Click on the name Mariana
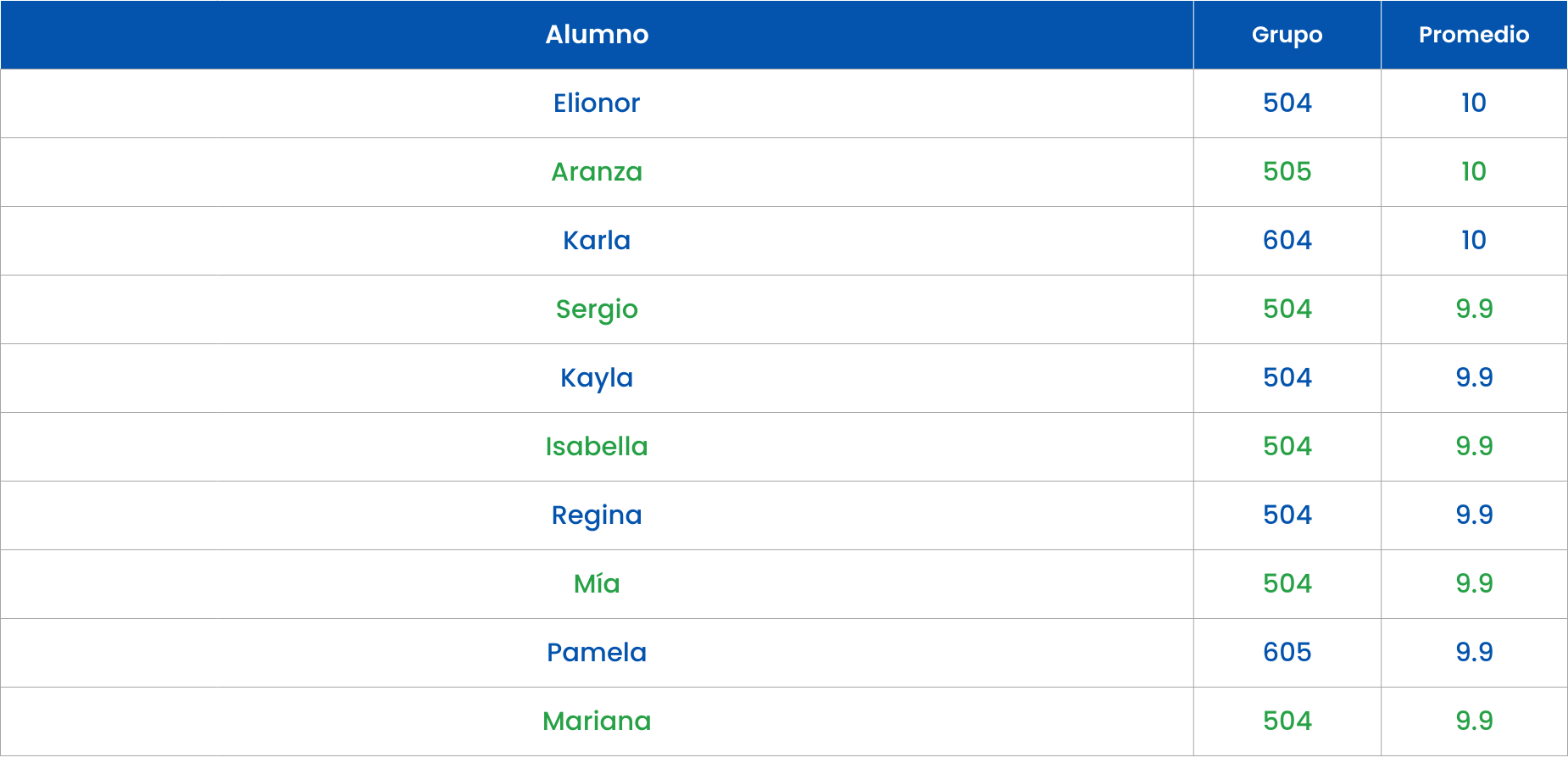The width and height of the screenshot is (1568, 763). [597, 721]
